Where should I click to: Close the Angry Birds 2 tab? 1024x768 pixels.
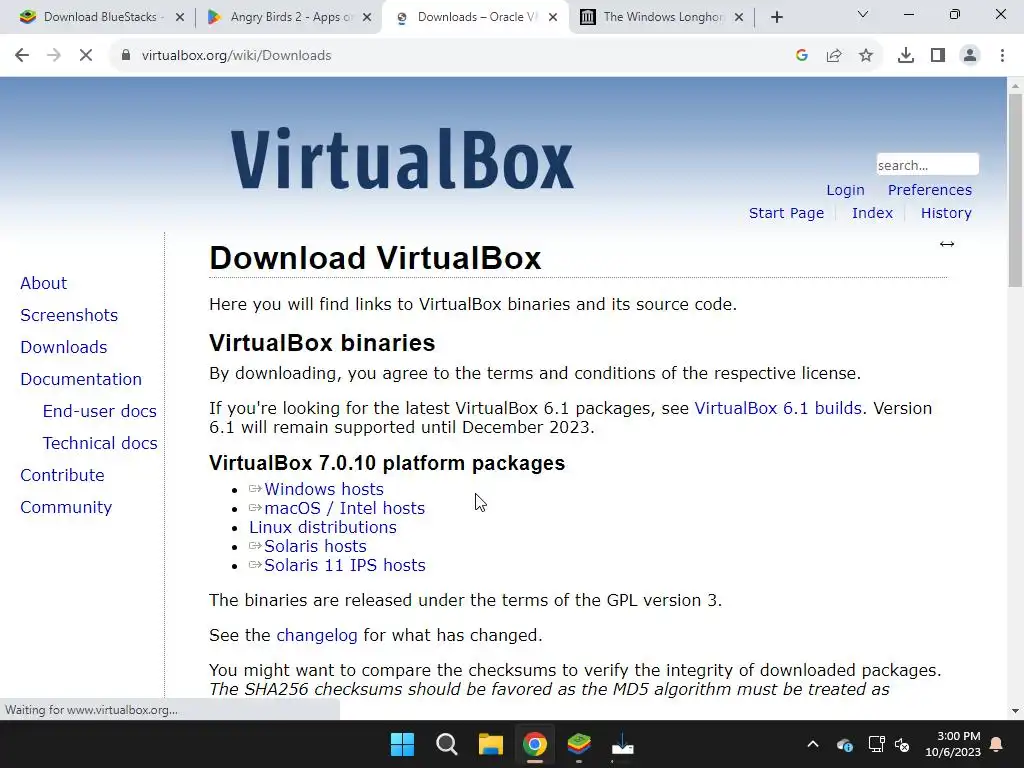point(367,17)
